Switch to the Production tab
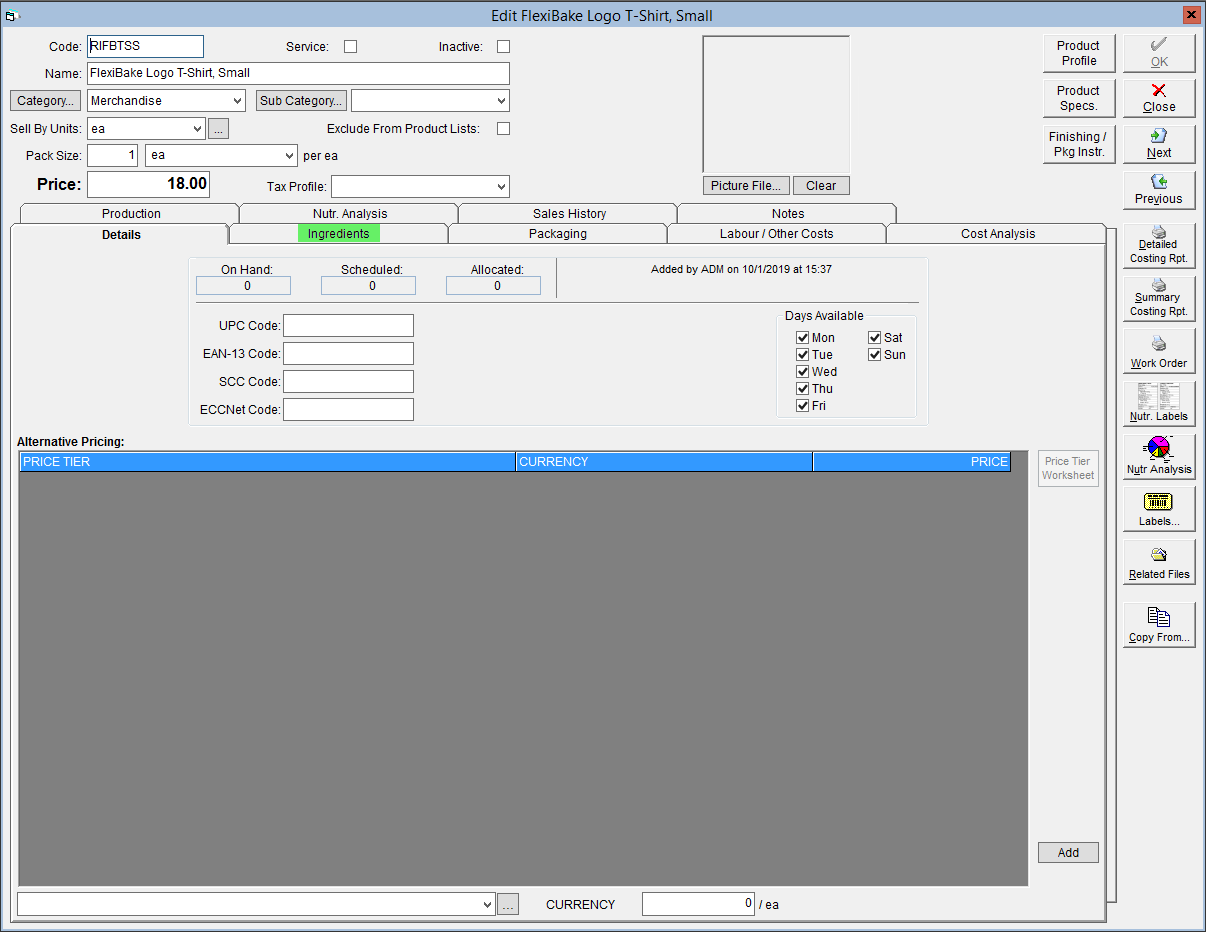 pyautogui.click(x=131, y=213)
